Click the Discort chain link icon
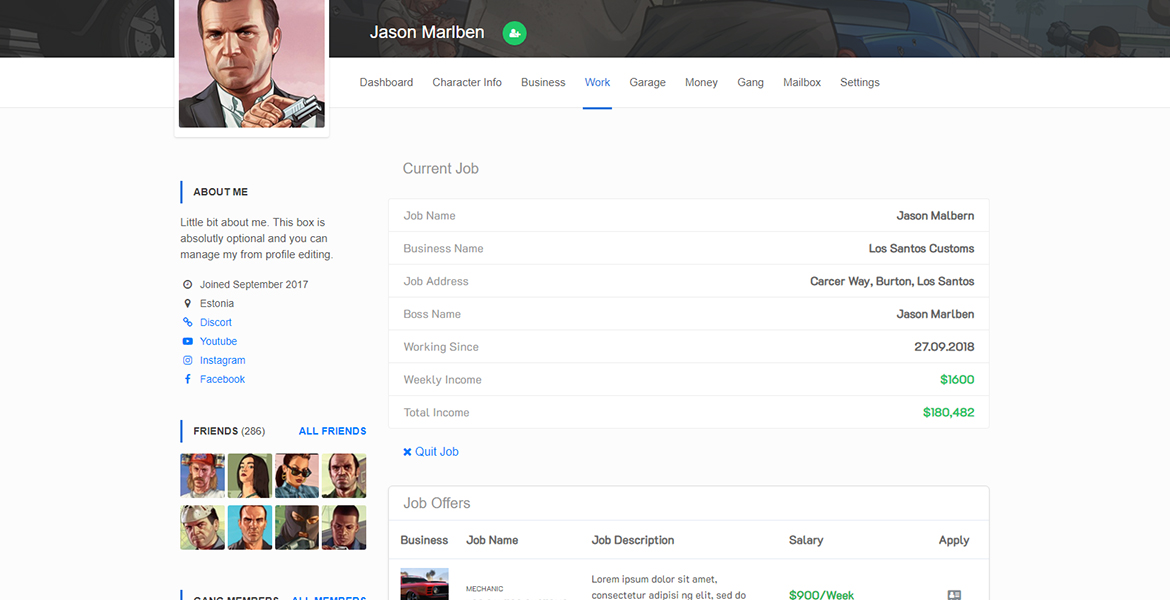Image resolution: width=1170 pixels, height=600 pixels. click(x=187, y=322)
